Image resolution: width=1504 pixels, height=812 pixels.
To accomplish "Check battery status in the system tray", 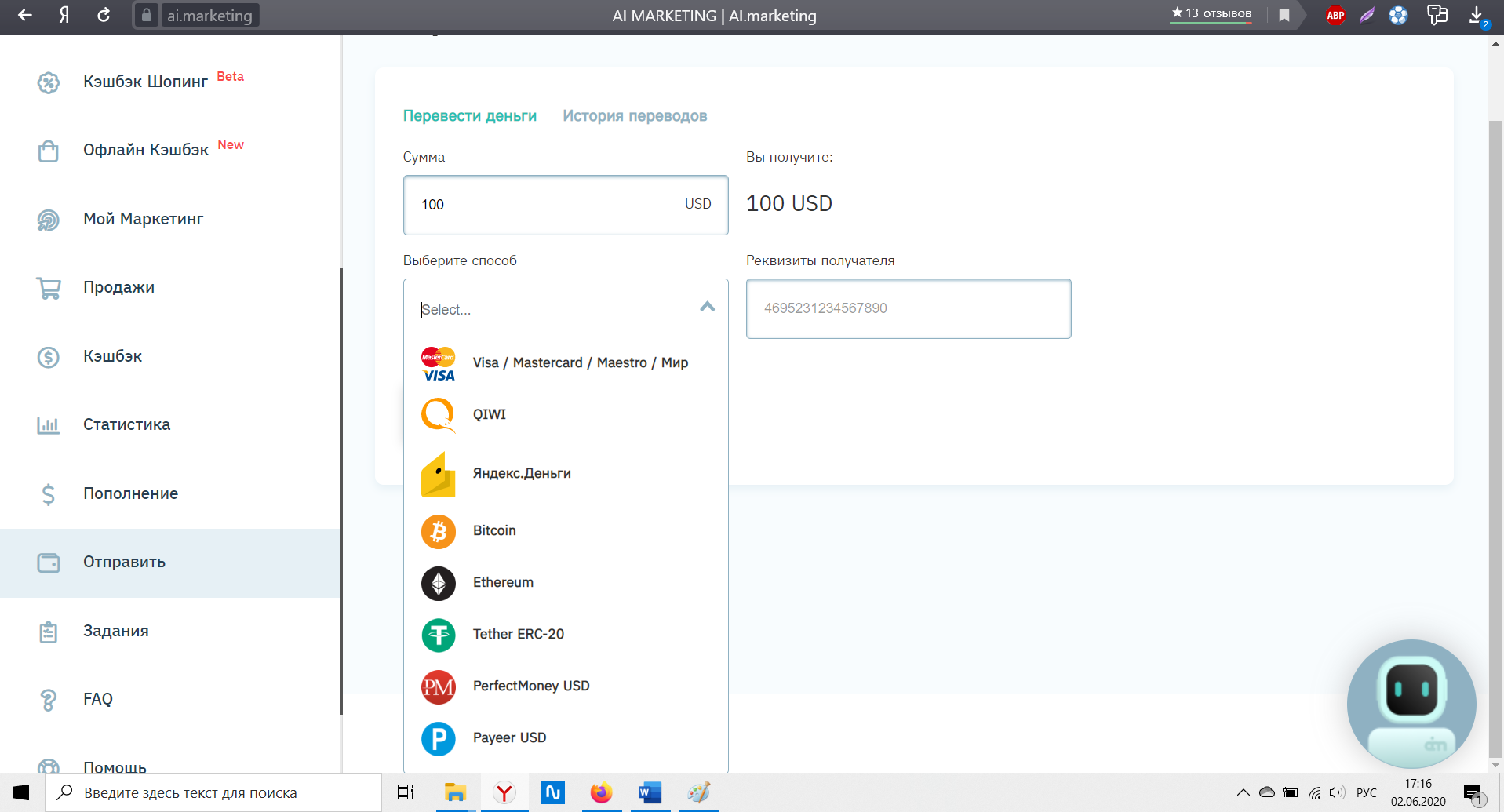I will (1291, 792).
